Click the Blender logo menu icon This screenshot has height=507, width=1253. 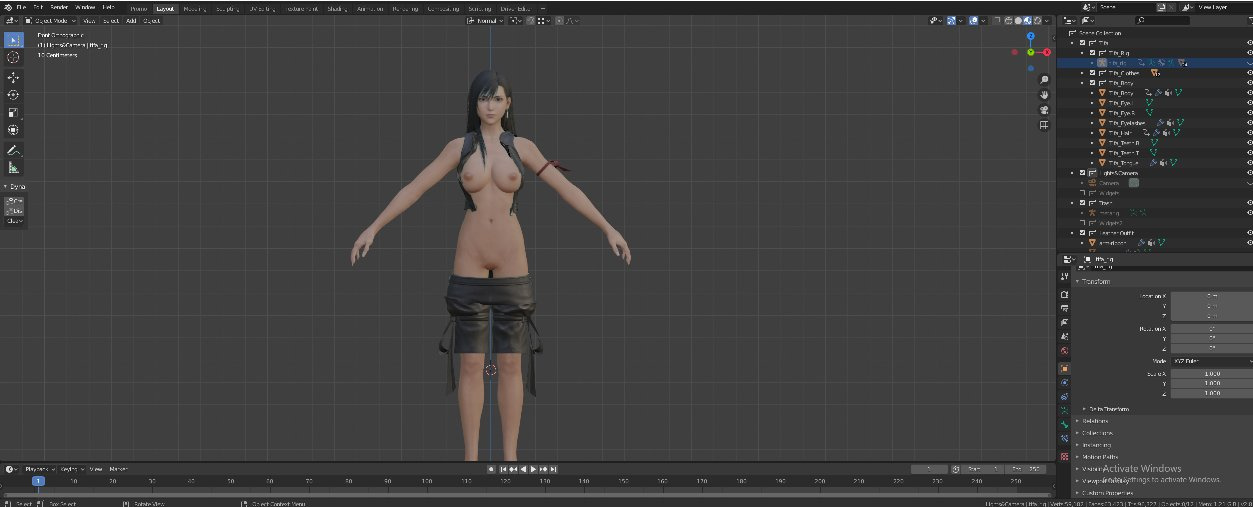pos(6,7)
